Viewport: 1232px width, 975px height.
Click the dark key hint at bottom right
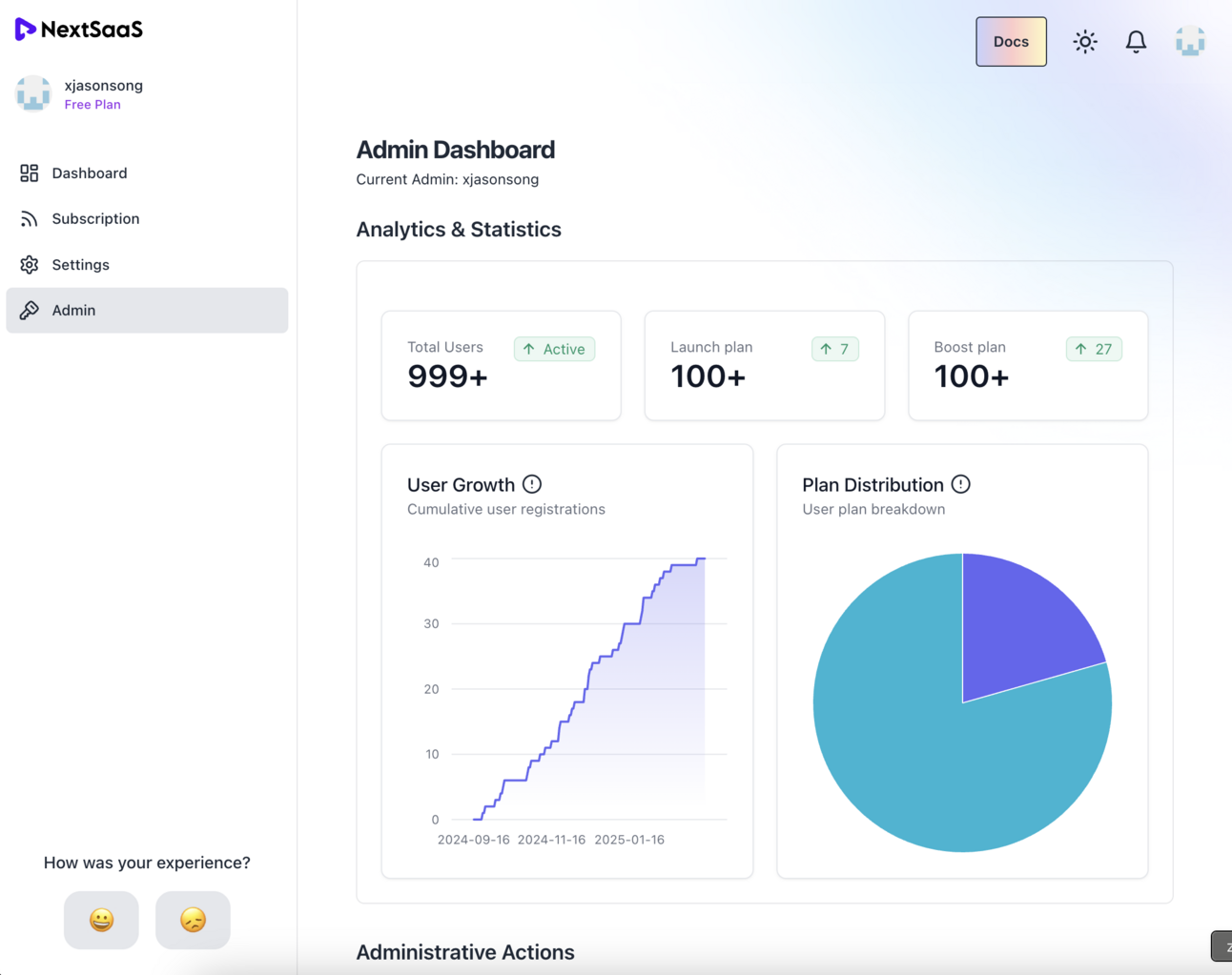[1223, 945]
